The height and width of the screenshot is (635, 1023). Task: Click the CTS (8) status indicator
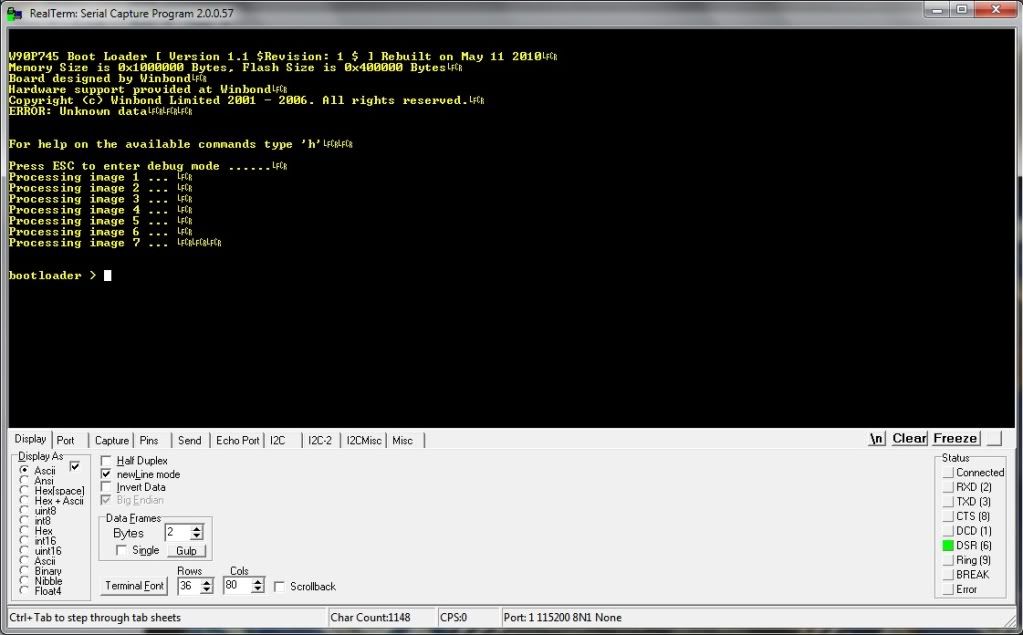948,516
